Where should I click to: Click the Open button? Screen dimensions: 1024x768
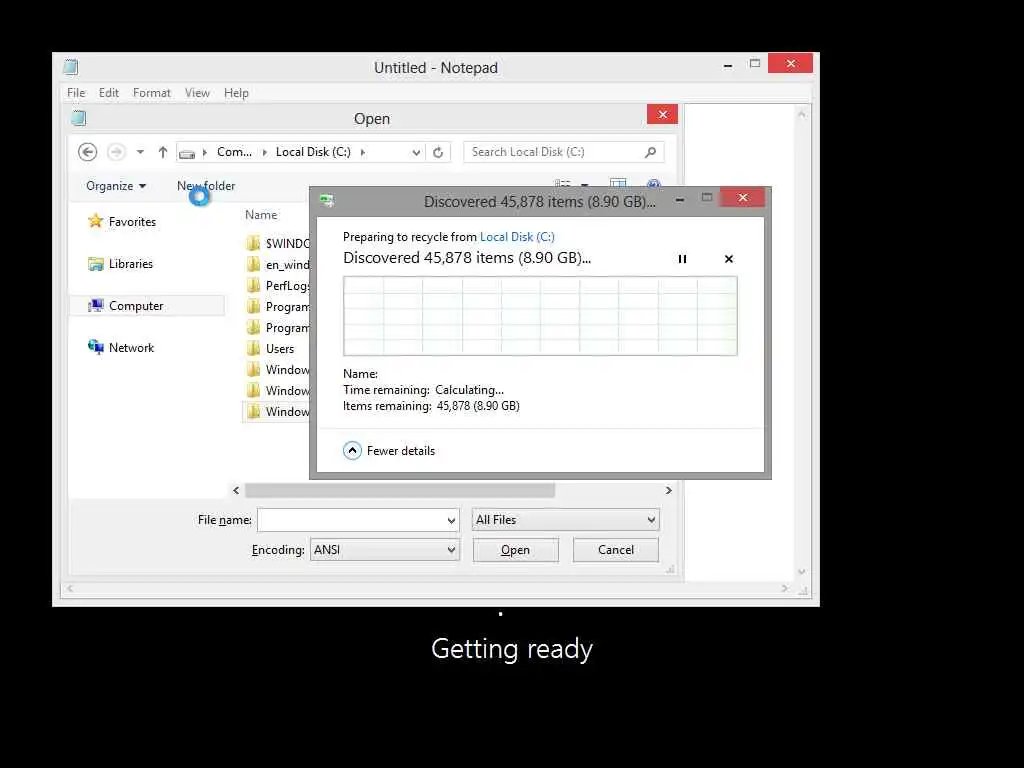515,550
